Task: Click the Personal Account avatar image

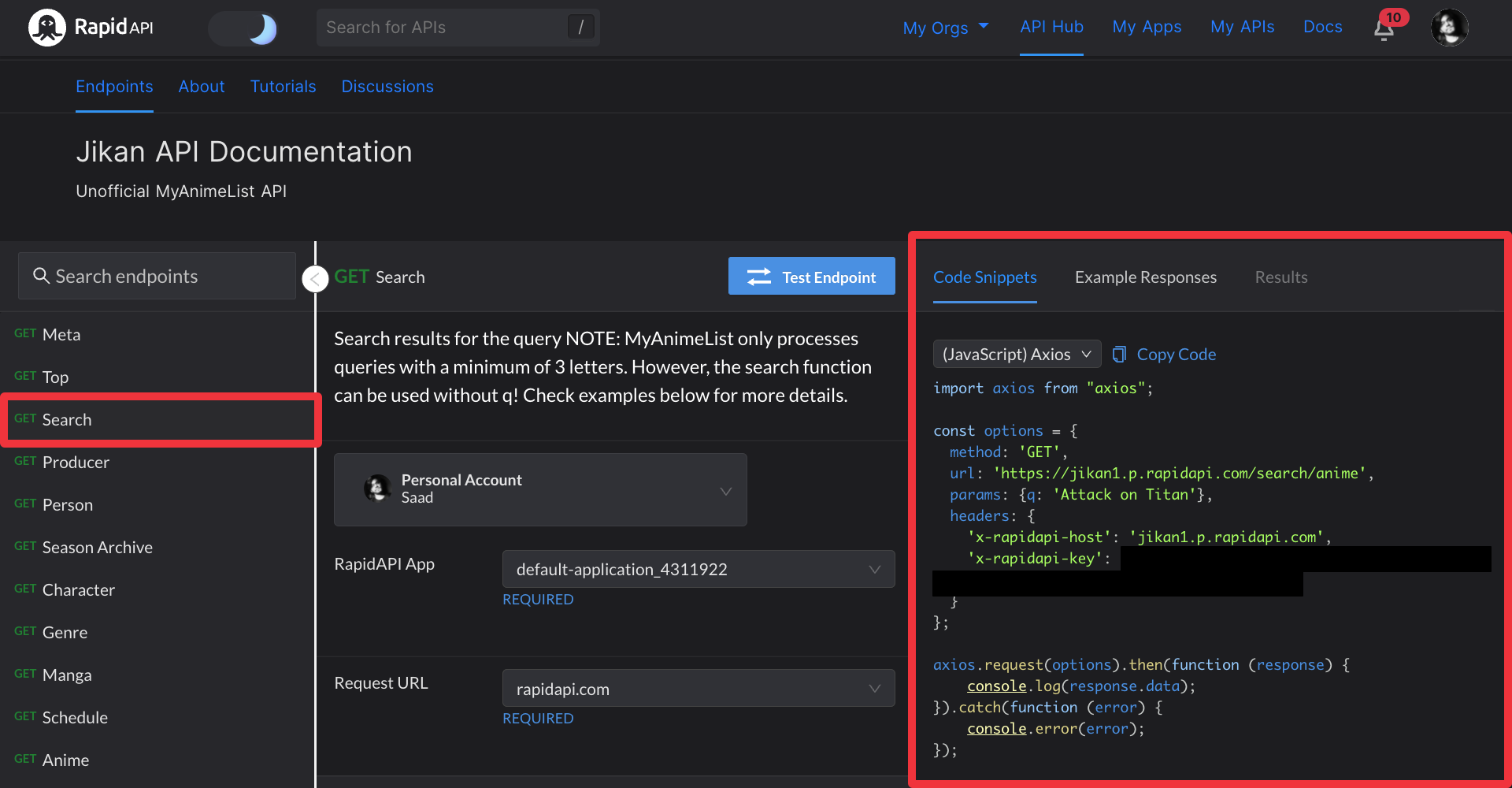Action: 378,489
